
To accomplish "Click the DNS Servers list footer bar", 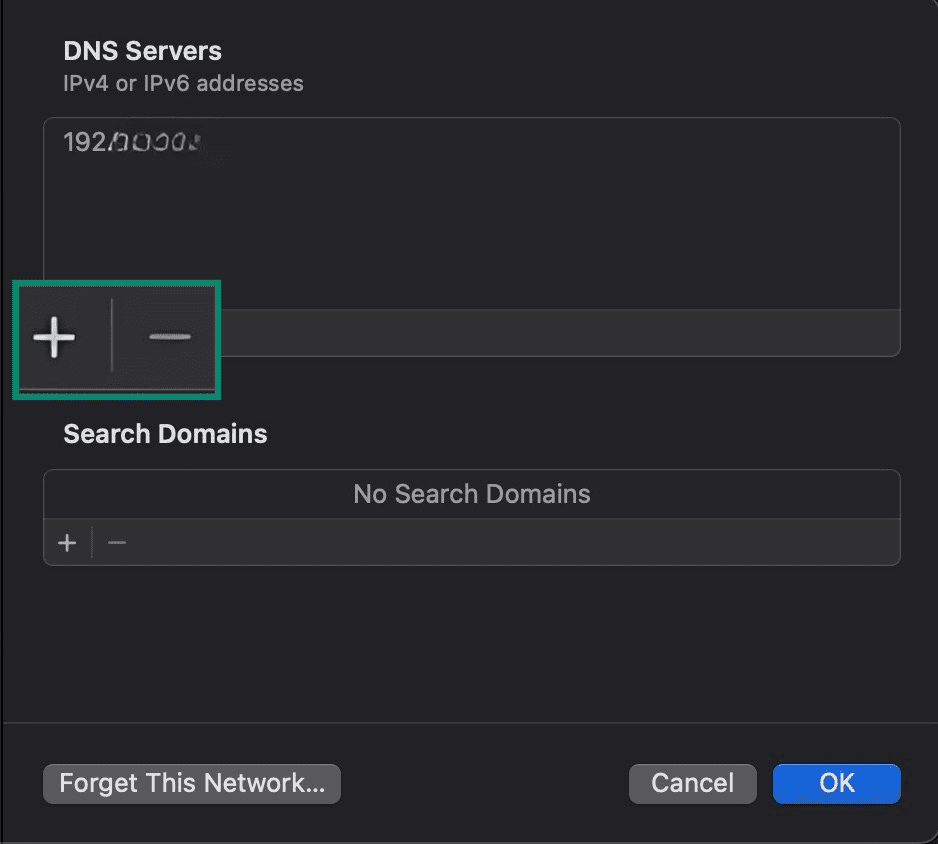I will pos(560,333).
